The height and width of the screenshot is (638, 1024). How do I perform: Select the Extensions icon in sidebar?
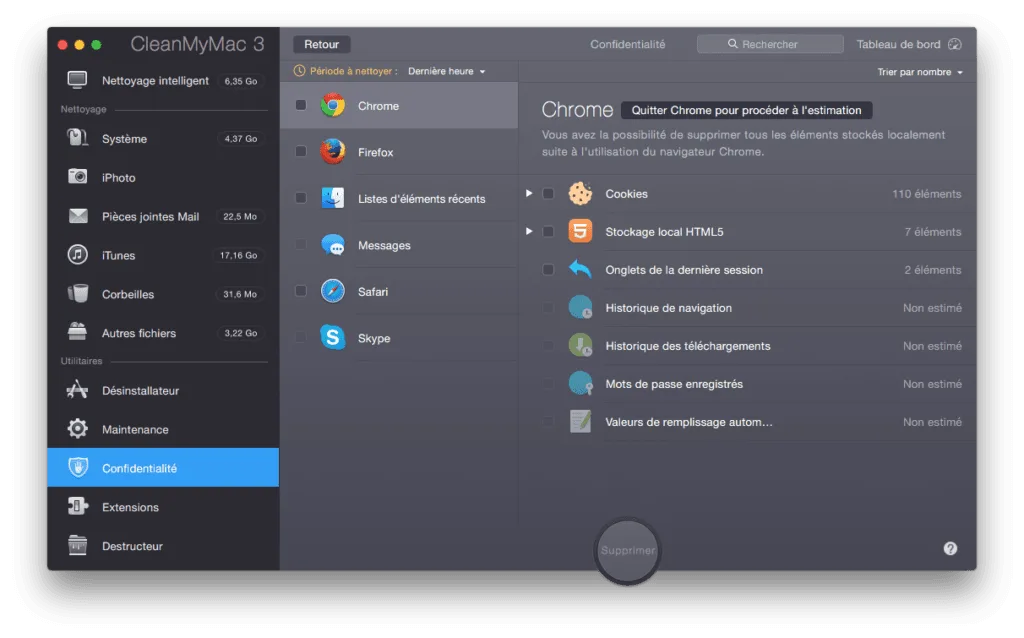[x=77, y=506]
